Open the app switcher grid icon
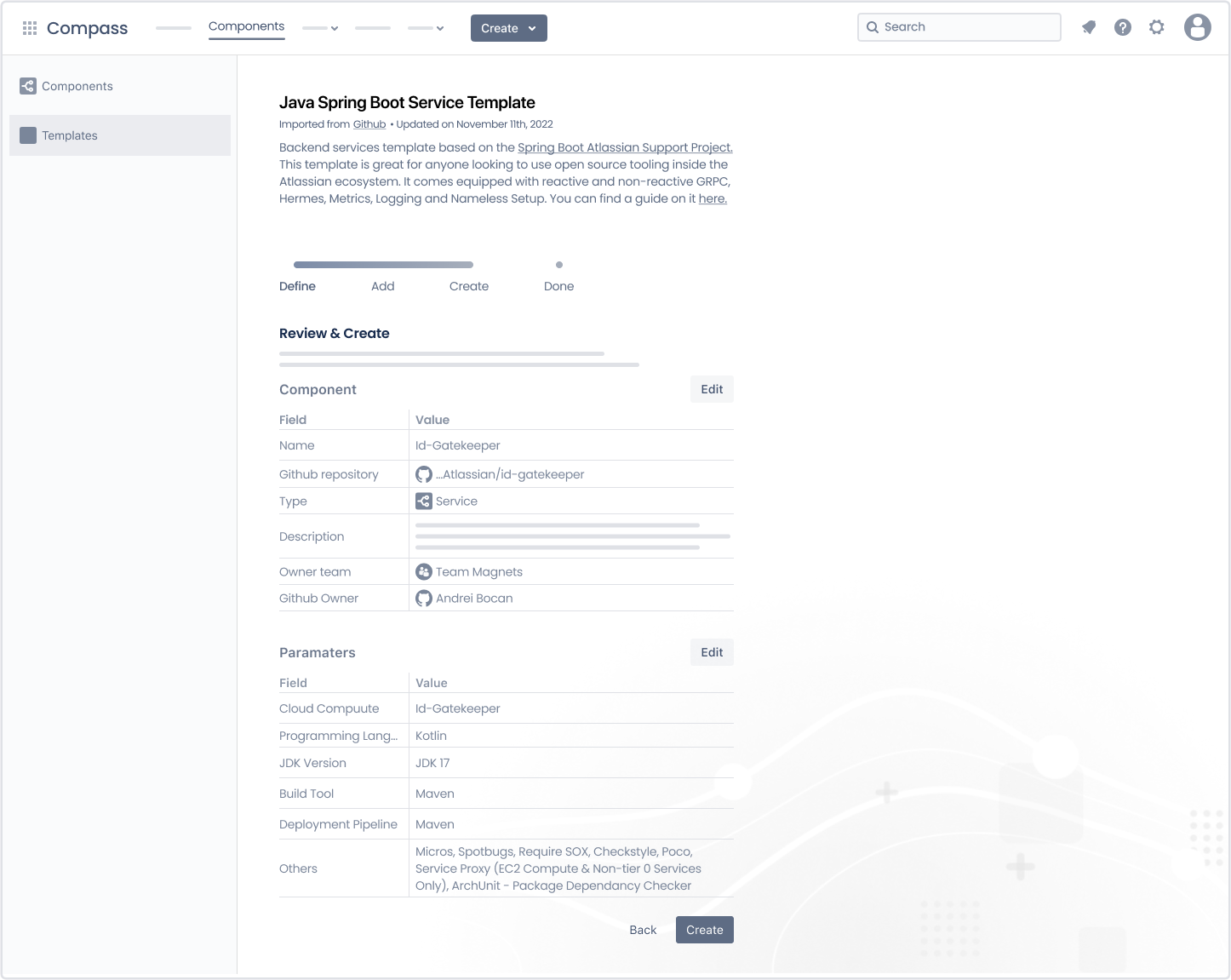 29,26
